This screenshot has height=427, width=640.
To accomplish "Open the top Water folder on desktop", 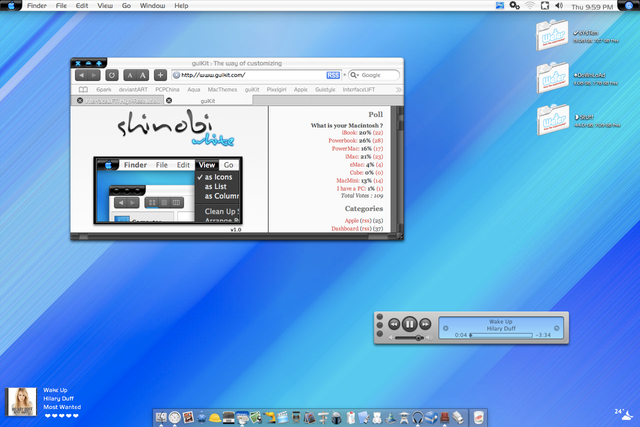I will (552, 36).
